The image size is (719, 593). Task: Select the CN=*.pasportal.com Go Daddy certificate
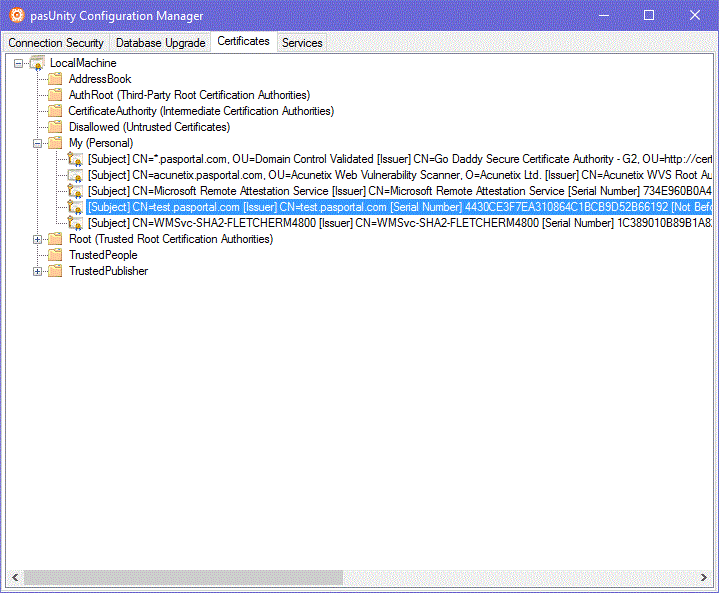tap(399, 159)
